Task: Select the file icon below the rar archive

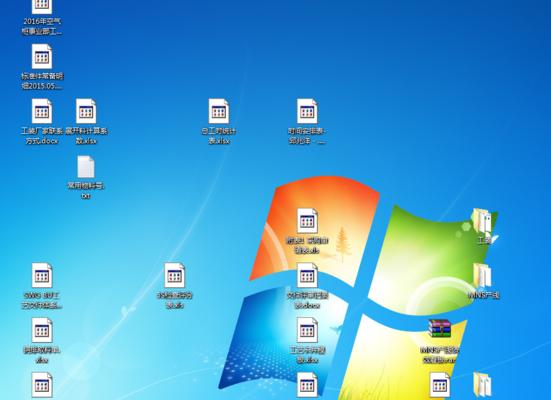Action: tap(440, 386)
